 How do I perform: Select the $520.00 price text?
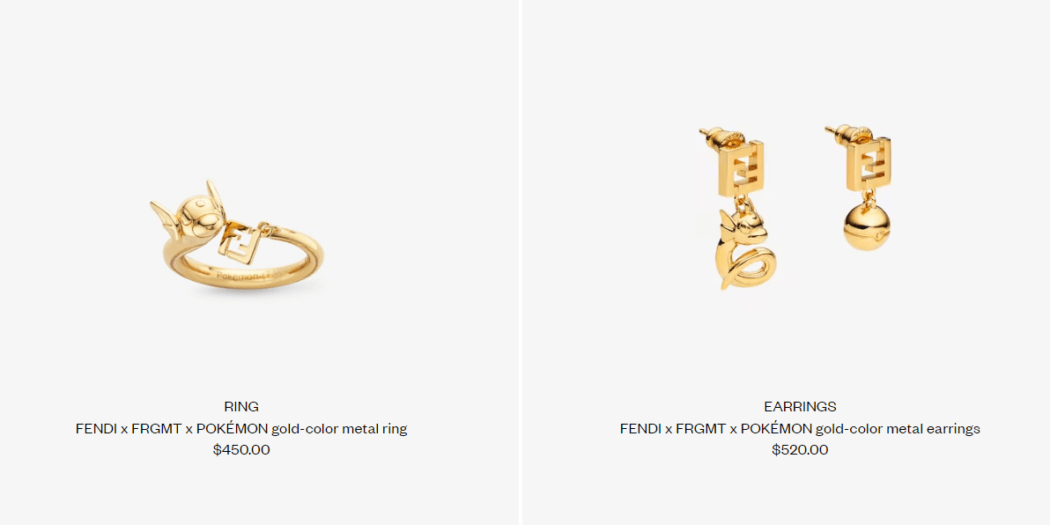point(800,450)
